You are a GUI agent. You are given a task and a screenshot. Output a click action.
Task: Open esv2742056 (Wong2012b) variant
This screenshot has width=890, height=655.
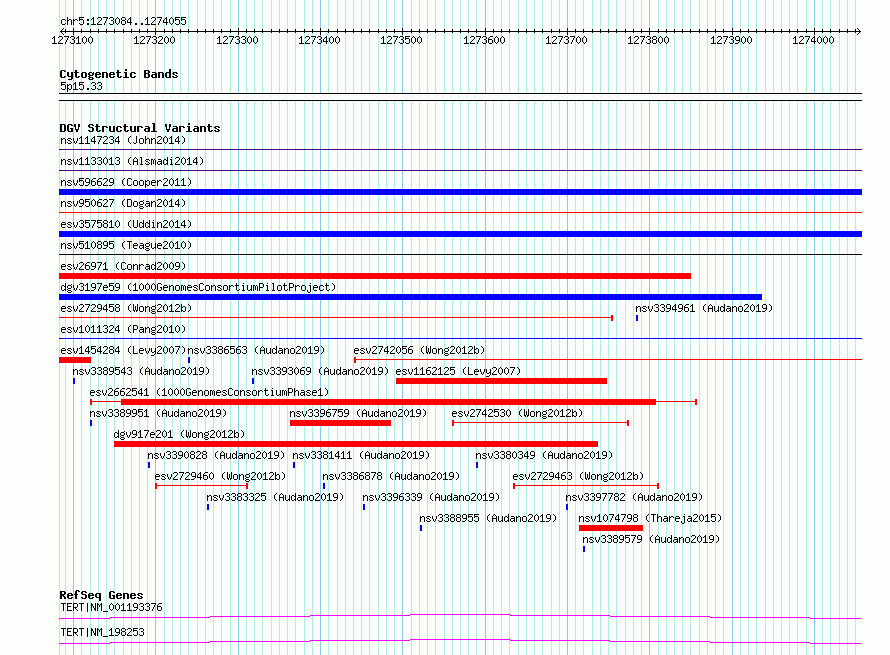tap(419, 350)
